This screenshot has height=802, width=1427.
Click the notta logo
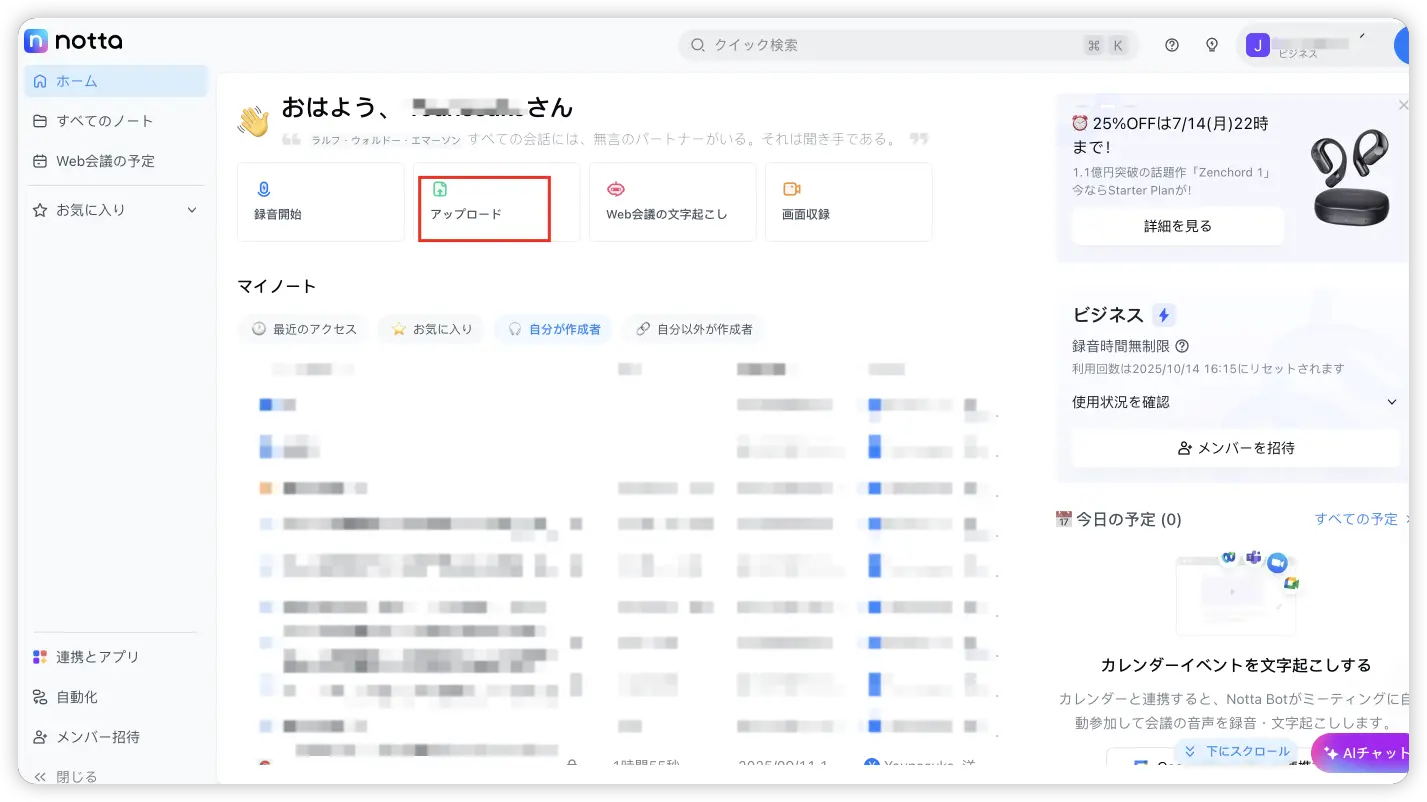click(x=73, y=41)
